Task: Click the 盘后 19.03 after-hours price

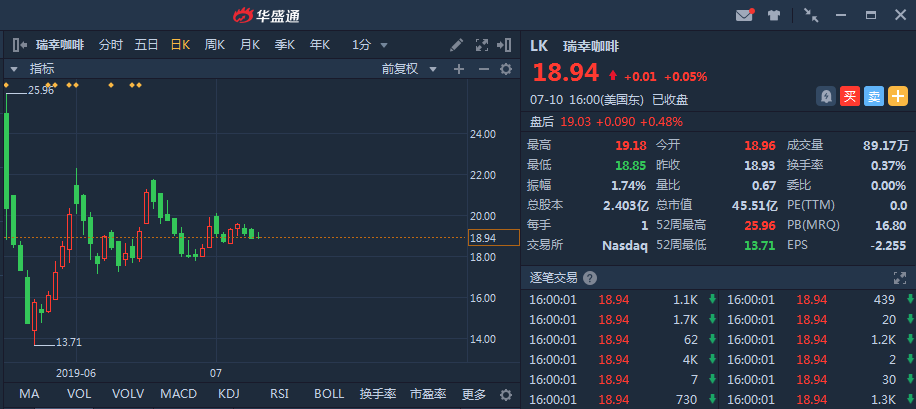Action: tap(574, 122)
